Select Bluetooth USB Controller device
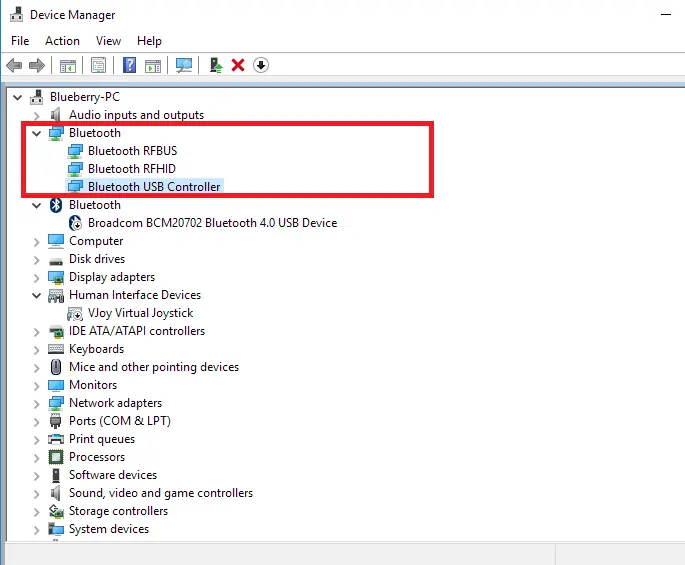Viewport: 685px width, 565px height. [154, 187]
